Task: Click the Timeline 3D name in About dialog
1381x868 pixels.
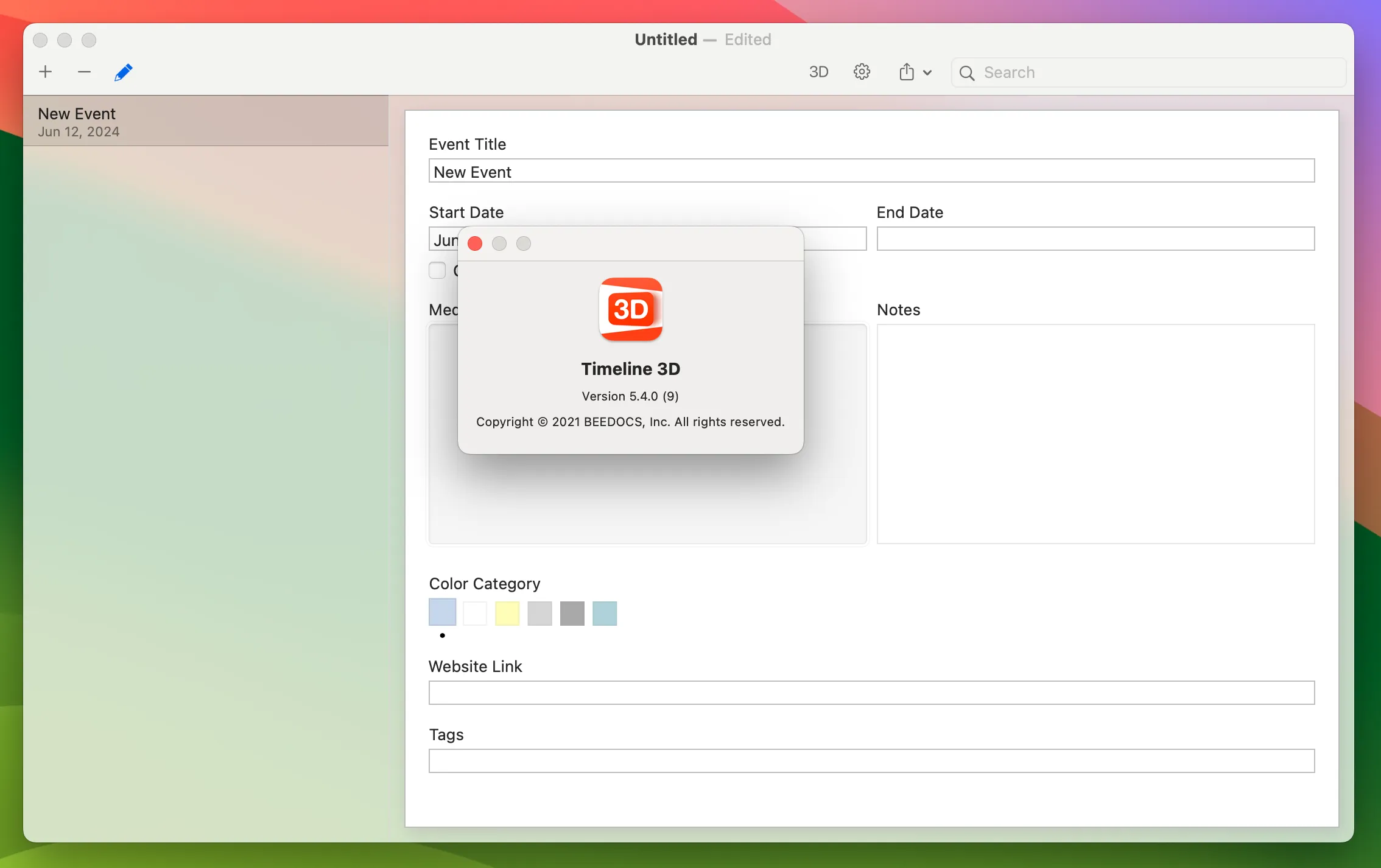Action: pyautogui.click(x=631, y=369)
